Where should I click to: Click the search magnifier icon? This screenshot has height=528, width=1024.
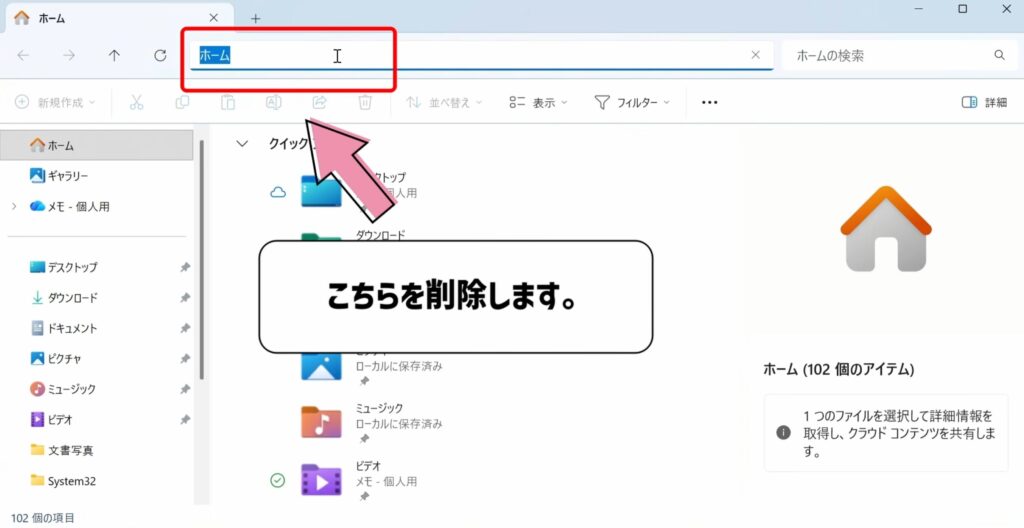tap(999, 55)
